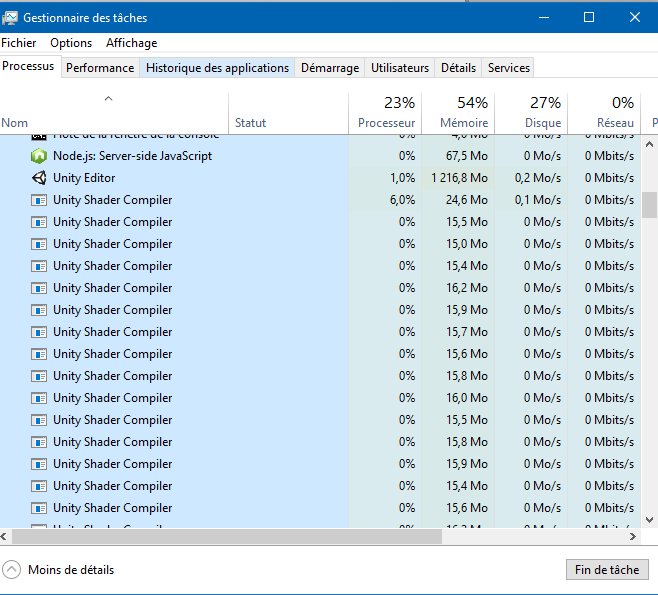Screen dimensions: 658x595
Task: Click the 6,0% processor value
Action: tap(402, 200)
